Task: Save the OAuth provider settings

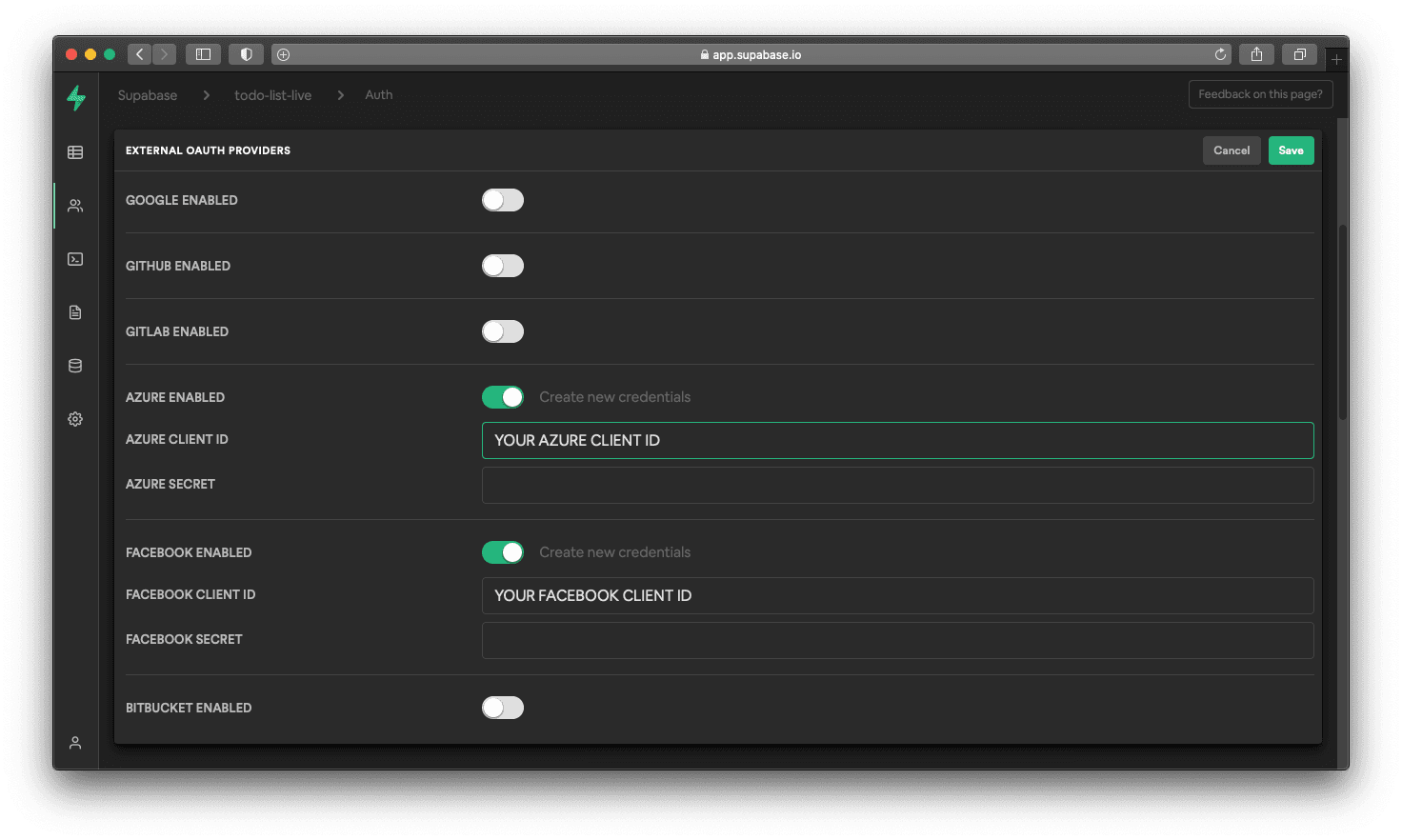Action: pyautogui.click(x=1291, y=150)
